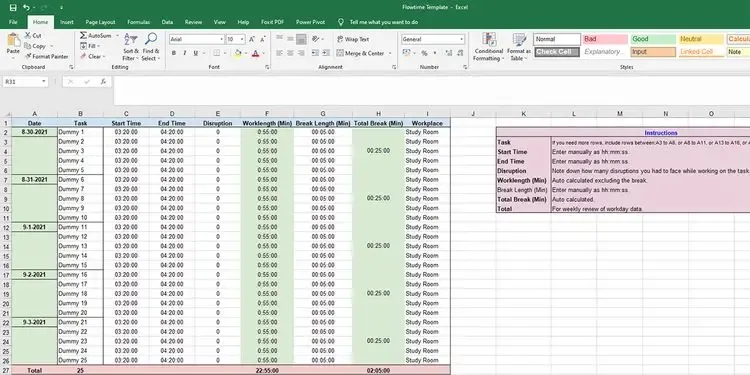
Task: Expand the Name Box R31 dropdown
Action: (44, 82)
